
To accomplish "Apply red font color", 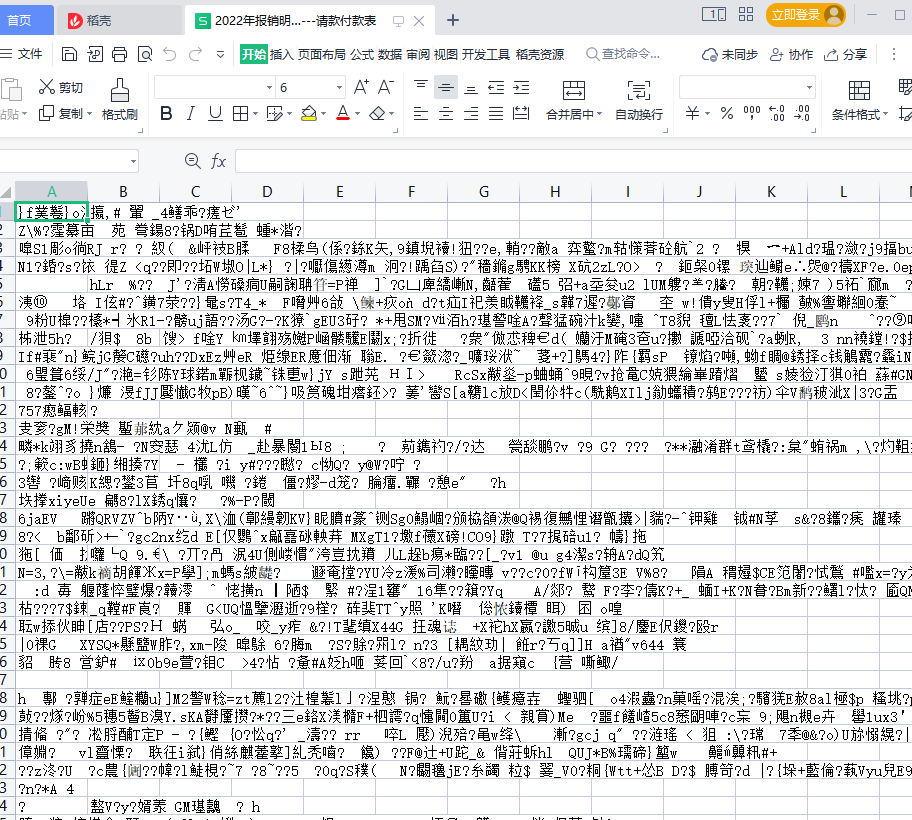I will click(x=343, y=113).
